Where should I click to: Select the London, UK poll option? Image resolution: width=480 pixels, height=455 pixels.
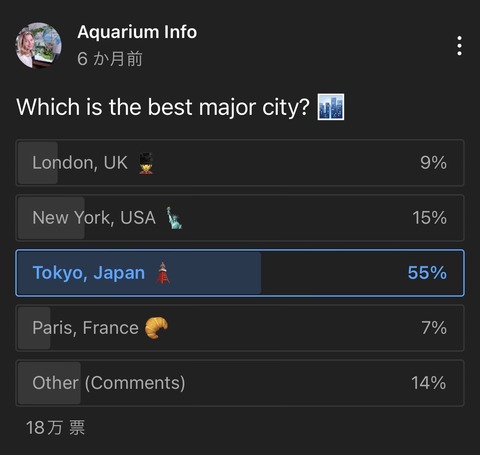click(x=240, y=163)
